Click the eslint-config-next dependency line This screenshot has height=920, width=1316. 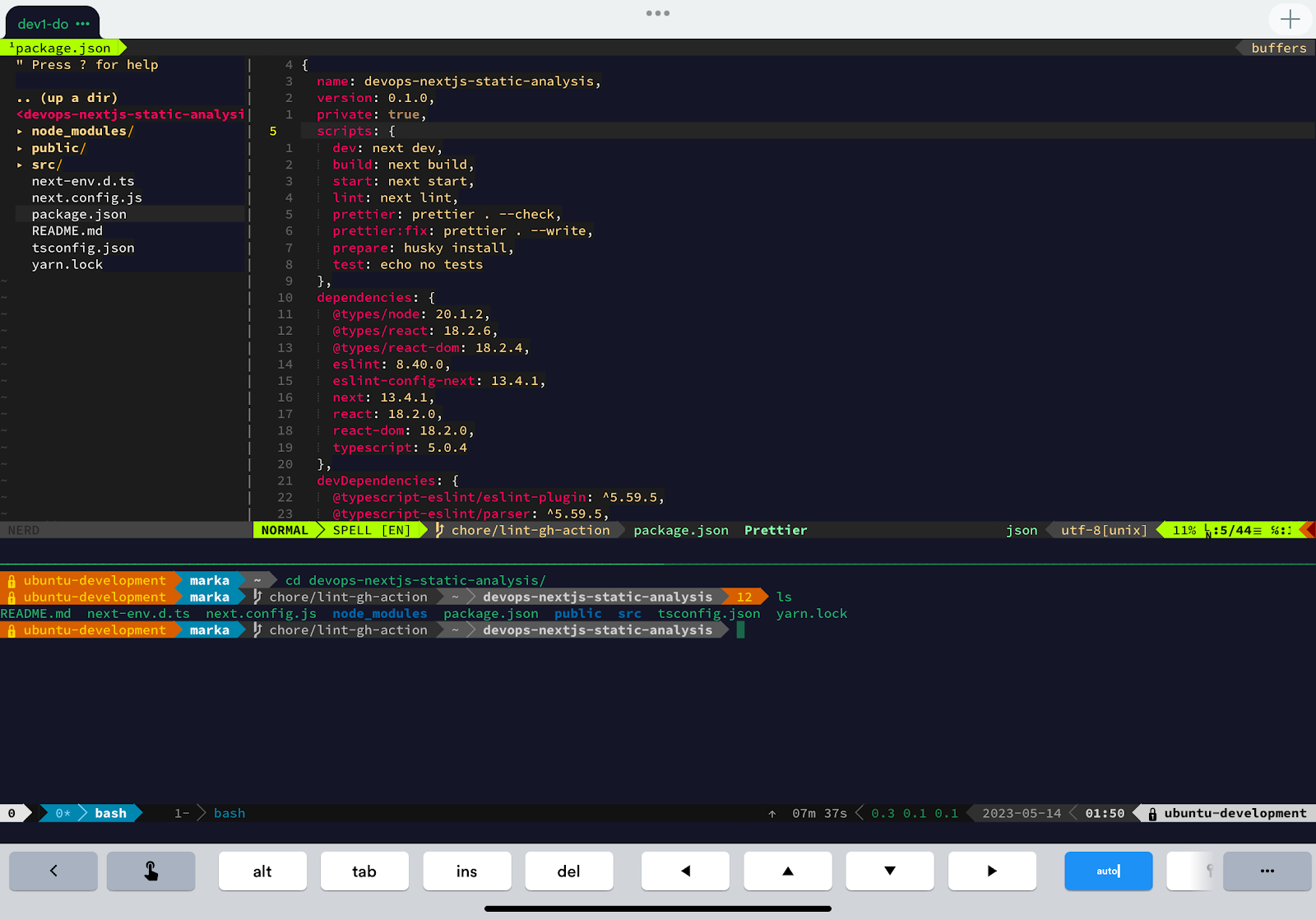pyautogui.click(x=439, y=381)
